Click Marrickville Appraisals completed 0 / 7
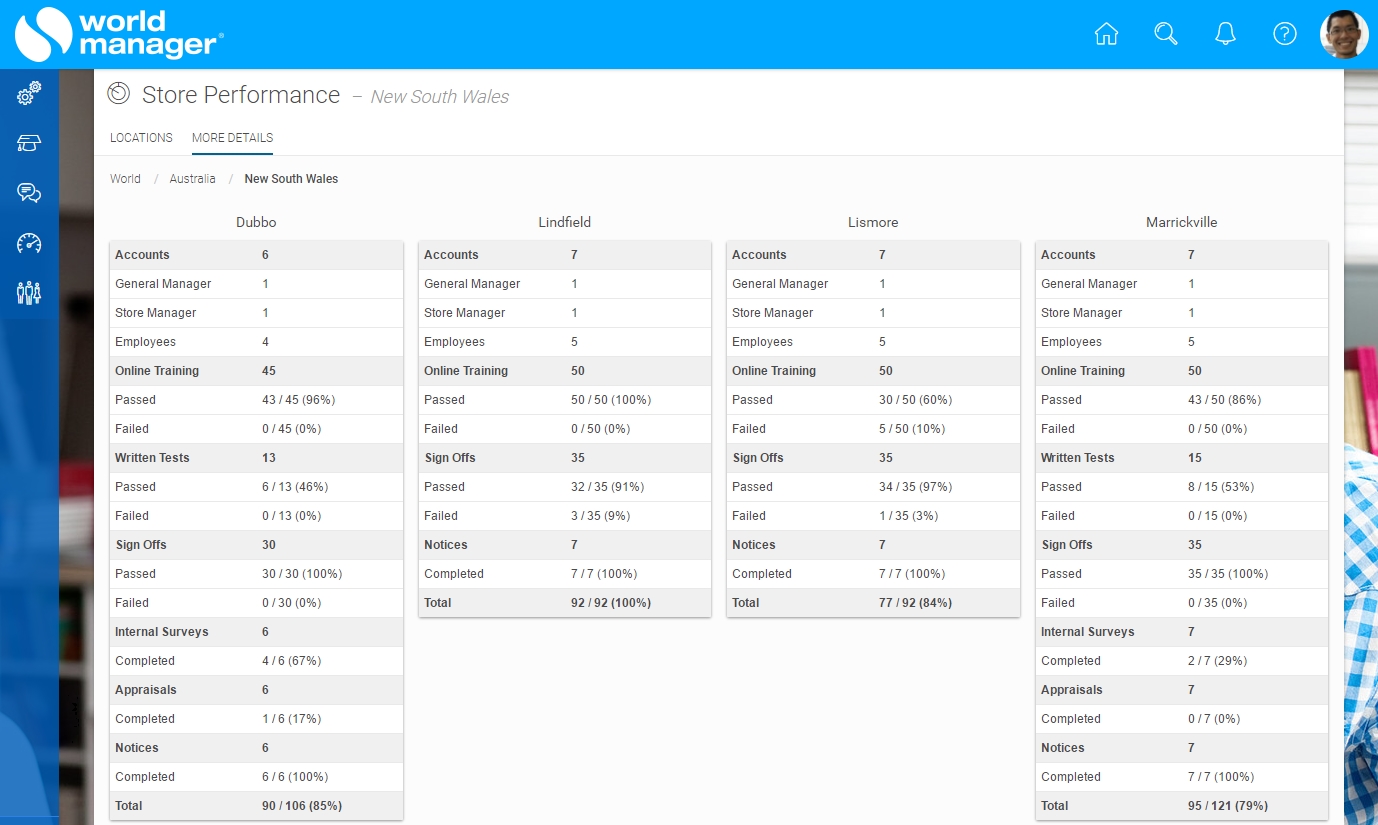The width and height of the screenshot is (1378, 825). [1214, 719]
